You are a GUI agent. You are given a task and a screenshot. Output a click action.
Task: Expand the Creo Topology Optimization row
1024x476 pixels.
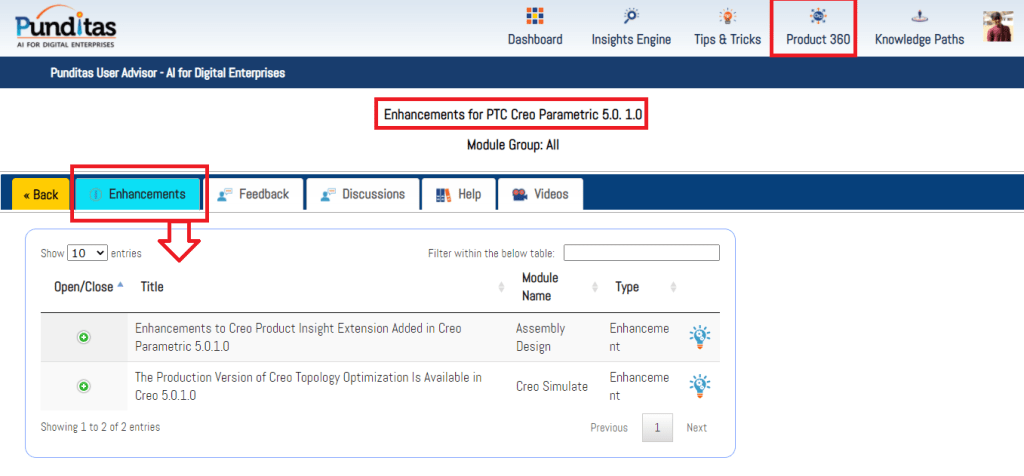click(84, 386)
